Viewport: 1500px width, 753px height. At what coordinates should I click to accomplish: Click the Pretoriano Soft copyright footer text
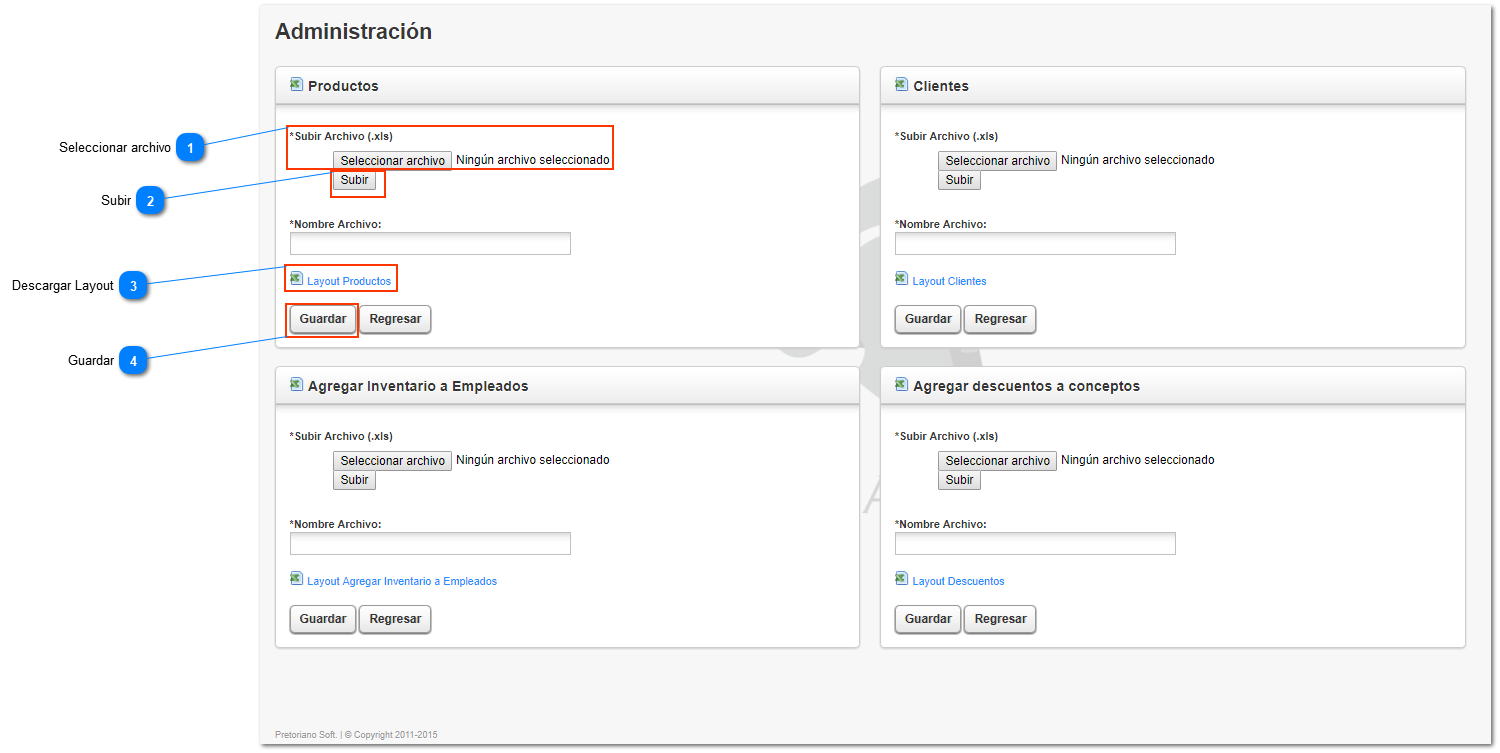(356, 735)
